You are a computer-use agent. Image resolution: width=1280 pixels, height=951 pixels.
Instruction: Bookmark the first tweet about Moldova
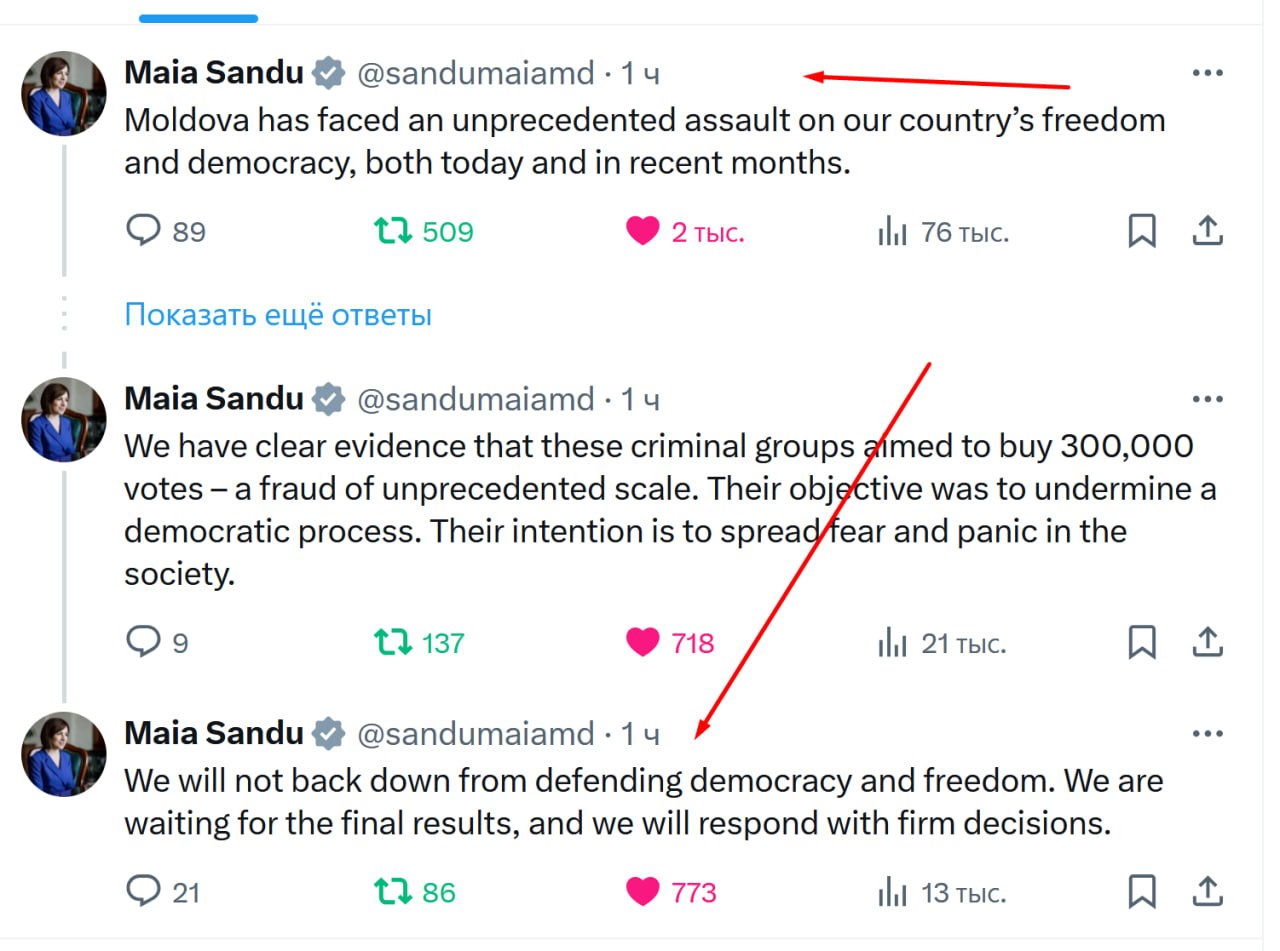1142,231
